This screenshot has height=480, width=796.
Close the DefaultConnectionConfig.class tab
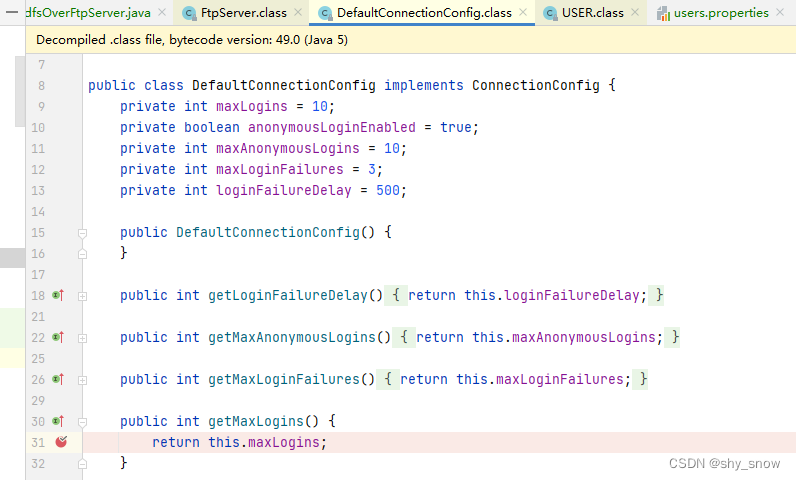(524, 13)
